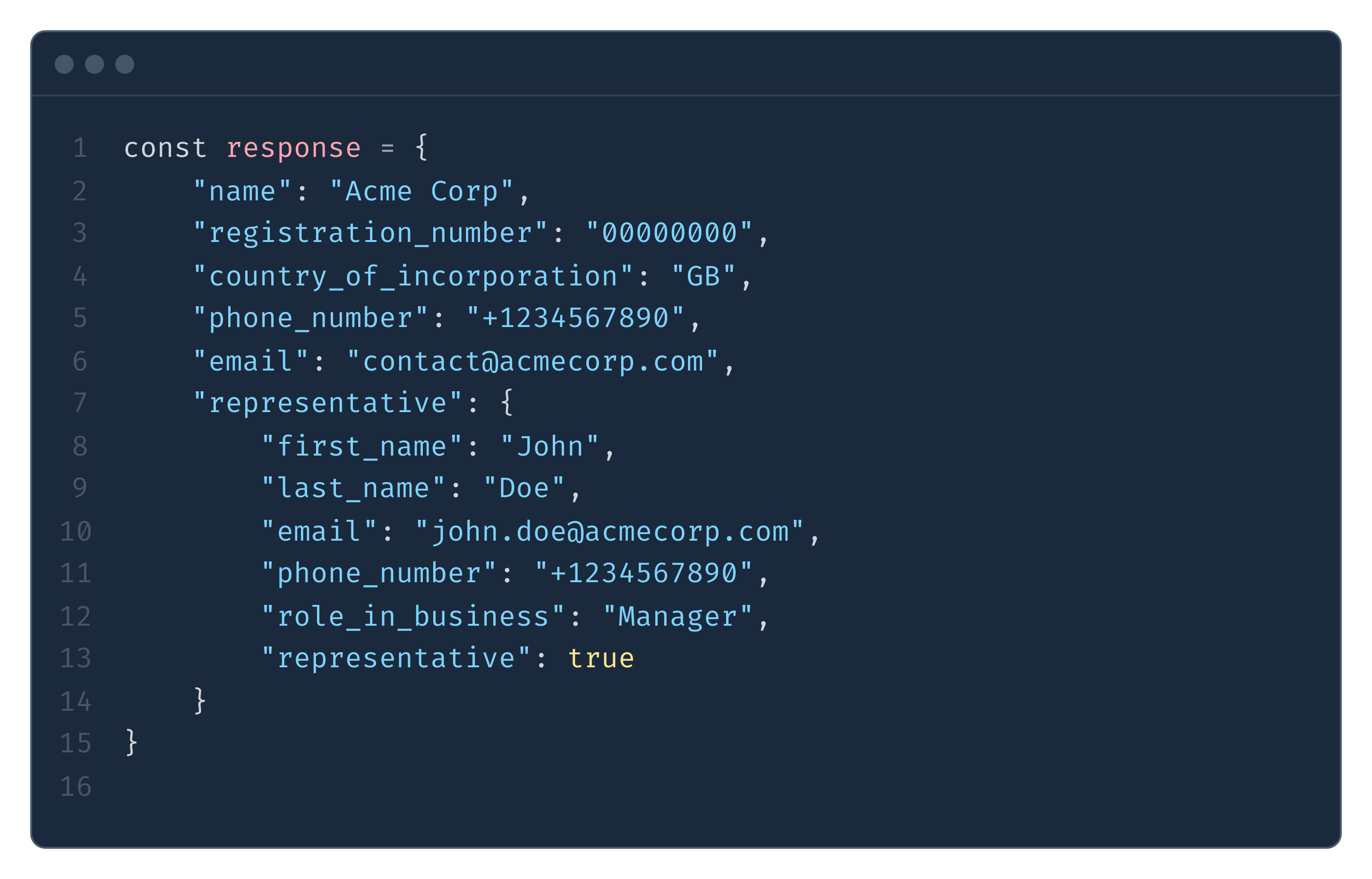This screenshot has width=1372, height=879.
Task: Click the first window dot in title bar
Action: (x=64, y=64)
